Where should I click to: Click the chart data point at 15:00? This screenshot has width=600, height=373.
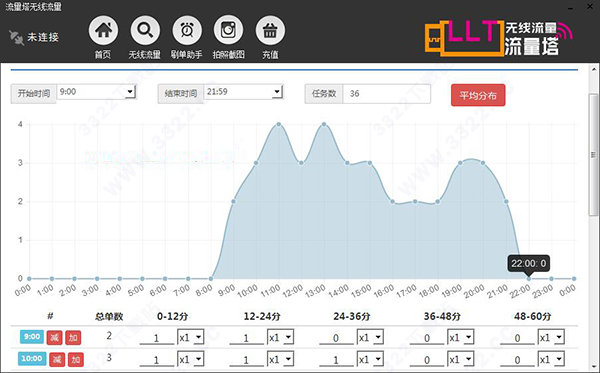(370, 163)
